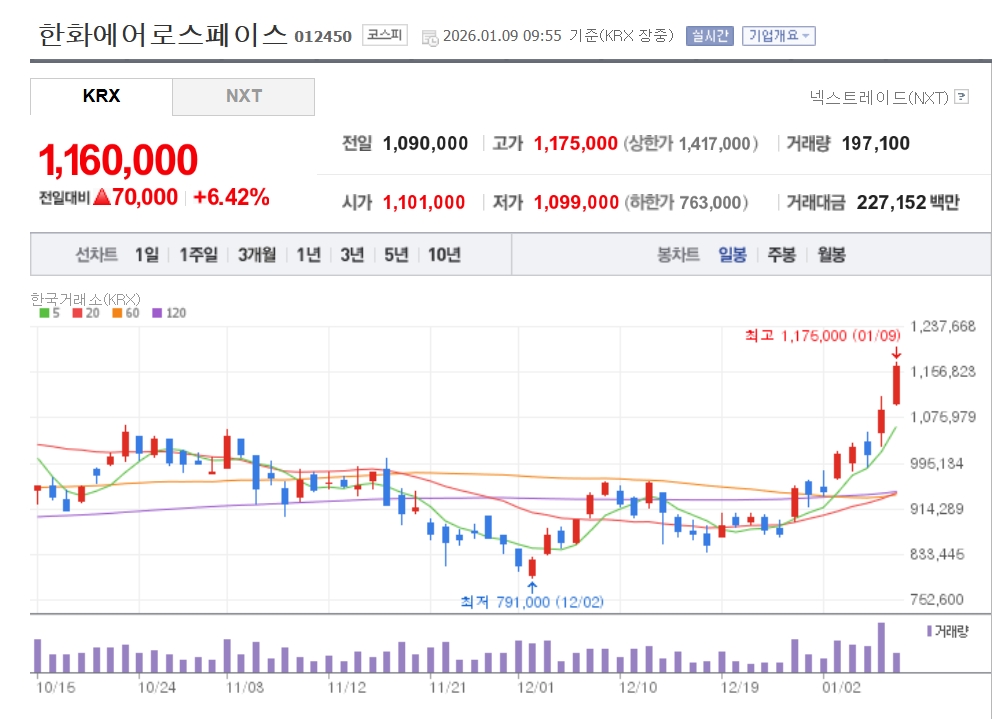The image size is (992, 719).
Task: Click the orange 60-day moving average swatch
Action: click(x=117, y=313)
